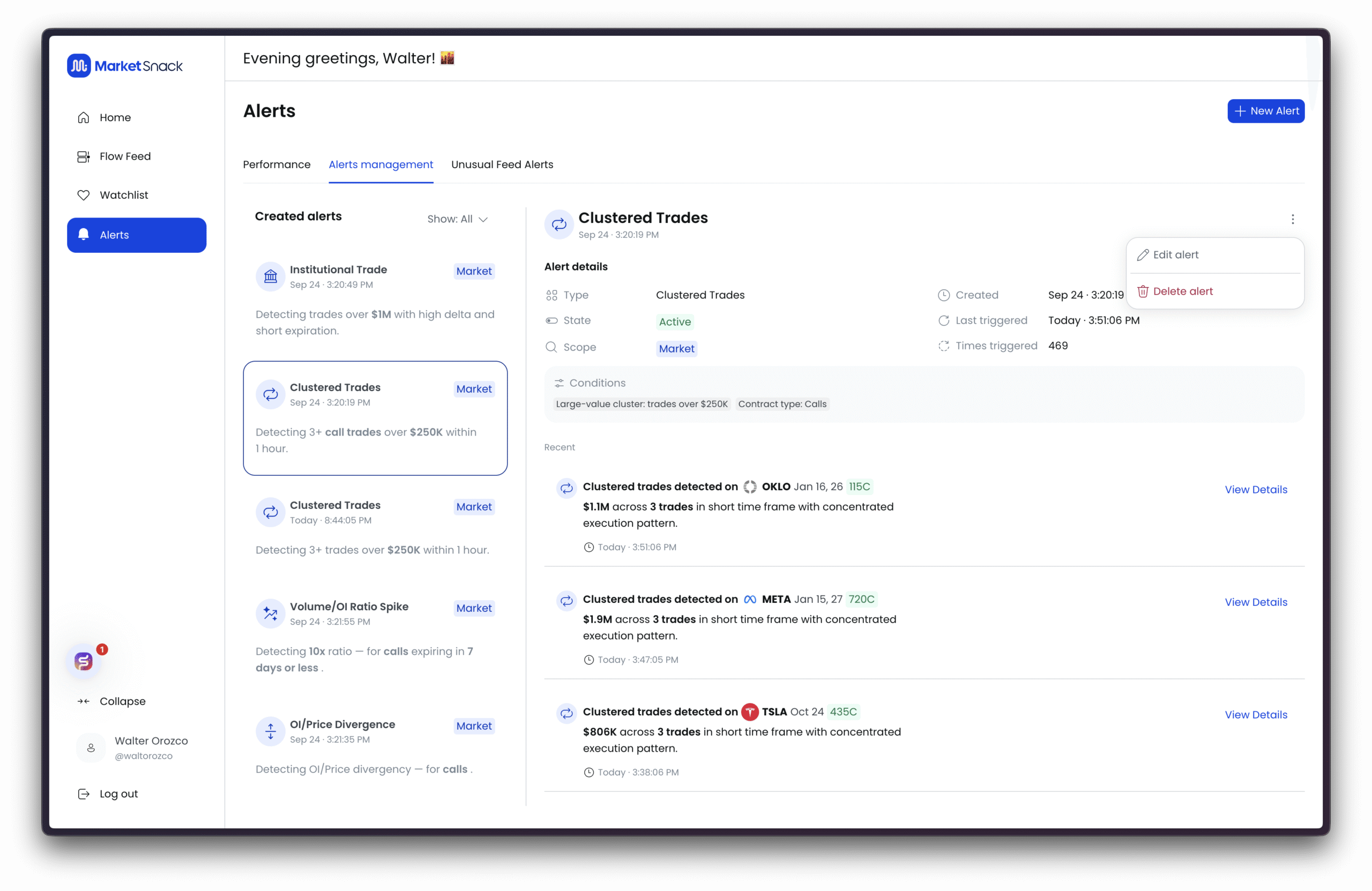Click Volume/OI Ratio Spike alert icon
Screen dimensions: 1372x891
(x=270, y=614)
